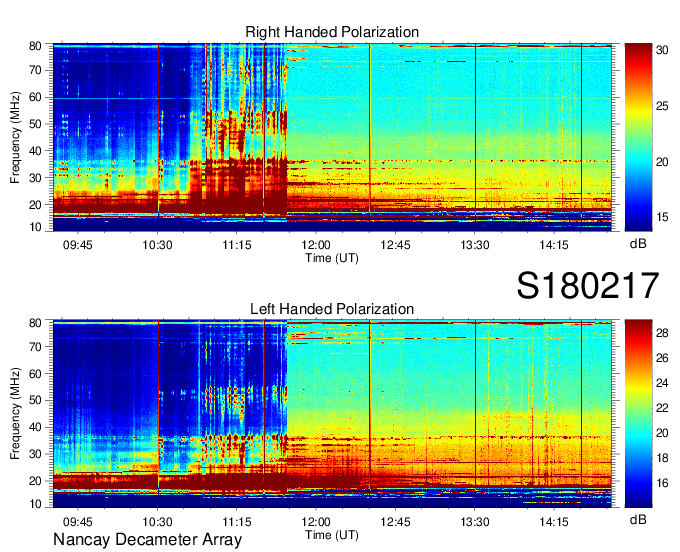This screenshot has height=552, width=680.
Task: Click the 24 value on the bottom color bar
Action: (662, 383)
